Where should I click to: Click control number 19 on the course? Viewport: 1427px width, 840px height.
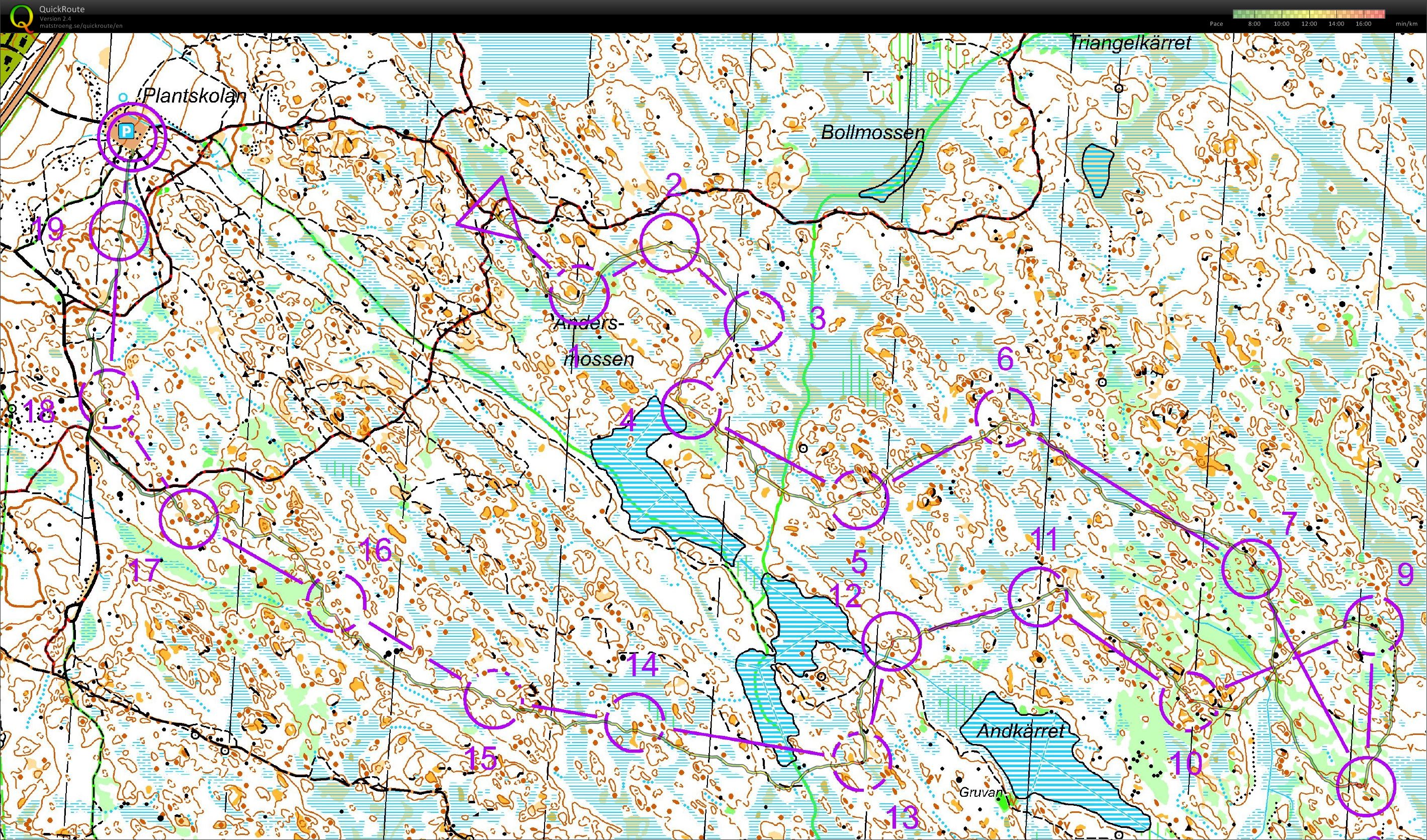(49, 229)
